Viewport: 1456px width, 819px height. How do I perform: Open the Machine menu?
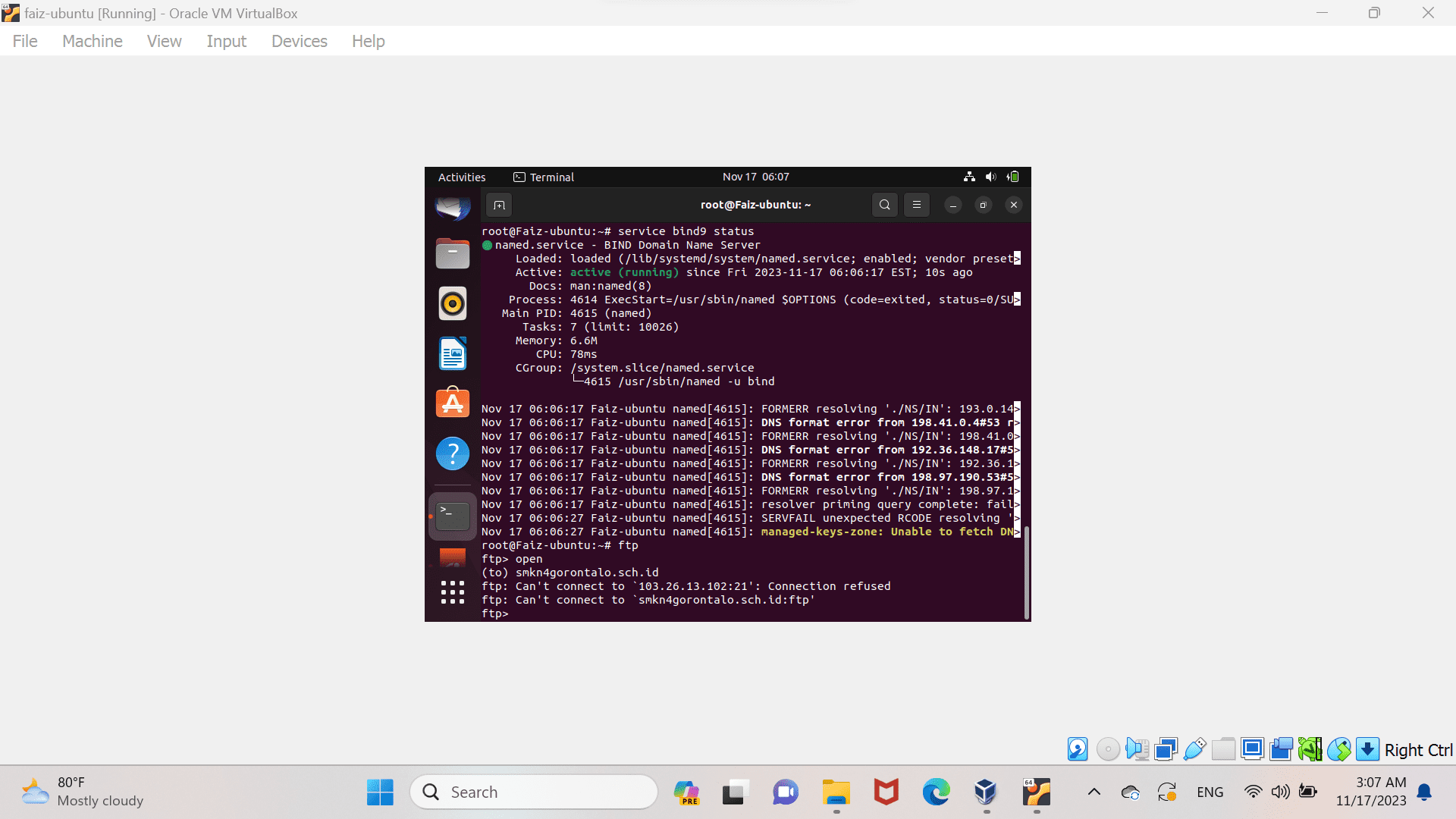(x=93, y=41)
